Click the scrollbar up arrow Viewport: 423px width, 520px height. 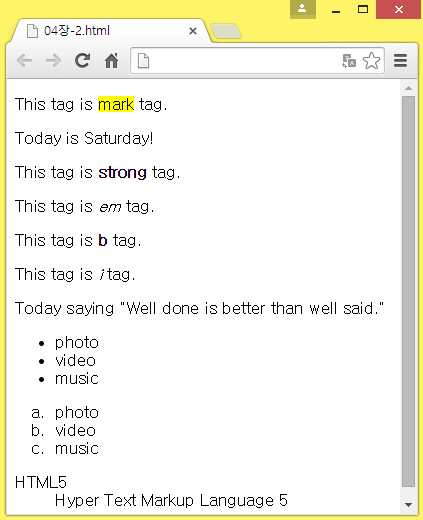tap(408, 88)
